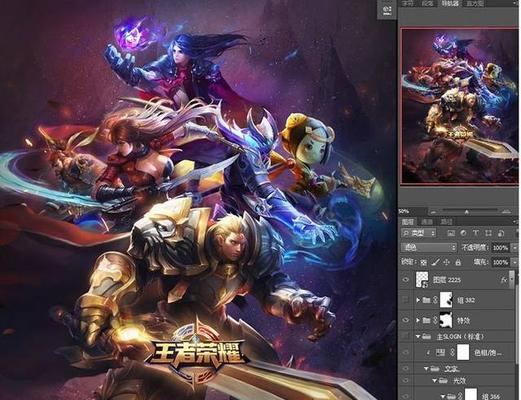
Task: Click the folder icon of 主SLOGN group
Action: tap(427, 337)
